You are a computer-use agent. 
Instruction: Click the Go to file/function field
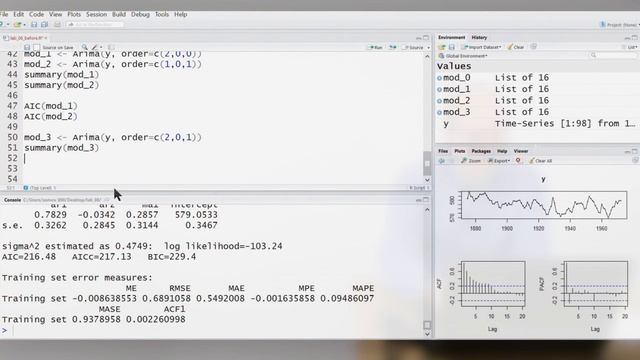click(95, 25)
